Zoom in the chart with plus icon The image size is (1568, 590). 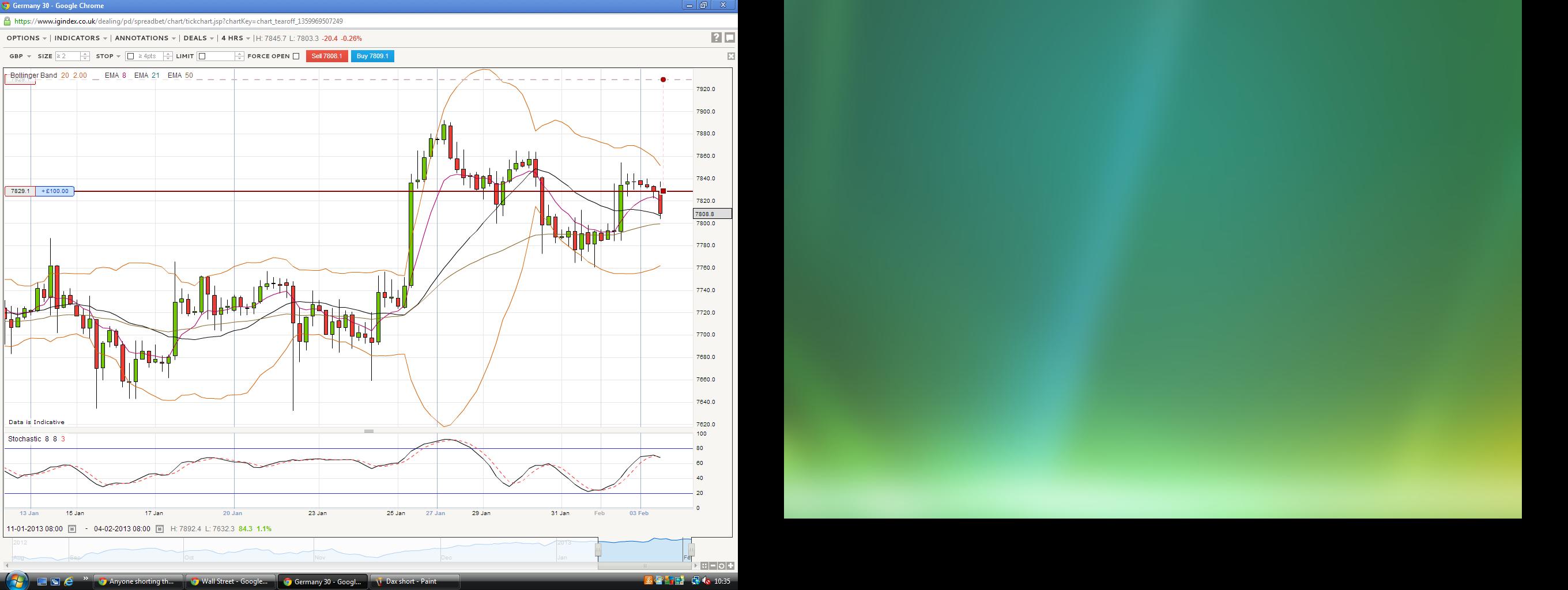coord(730,566)
